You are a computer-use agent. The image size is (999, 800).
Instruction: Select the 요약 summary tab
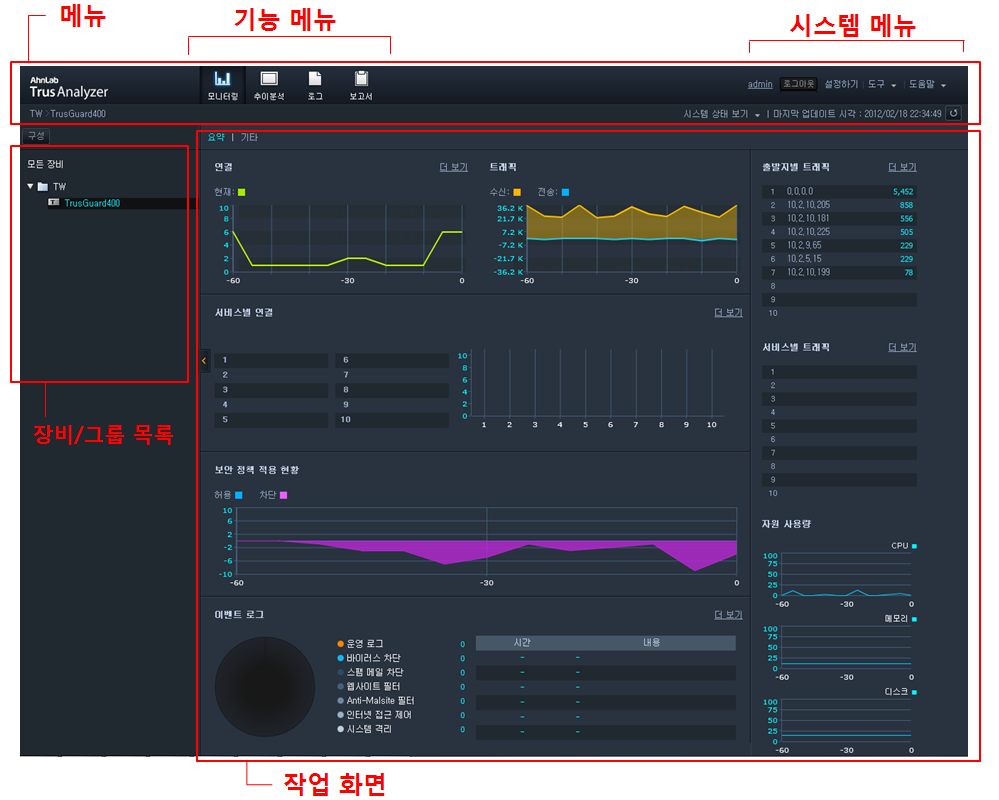(x=216, y=137)
